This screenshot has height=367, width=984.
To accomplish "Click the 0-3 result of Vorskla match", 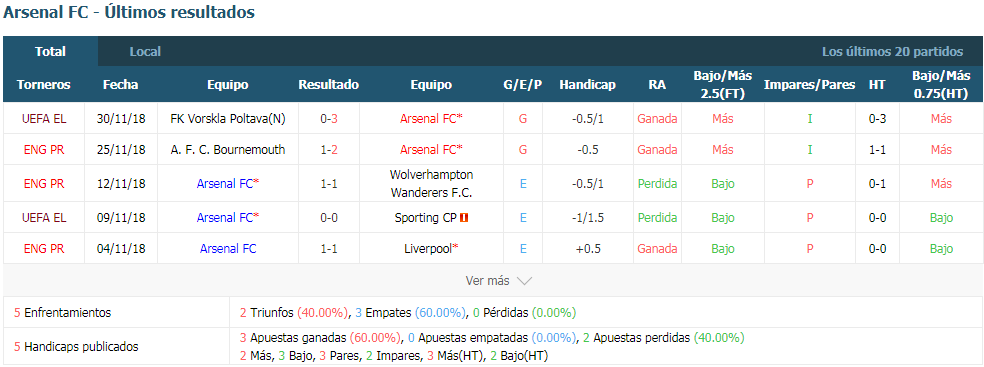I will click(x=329, y=118).
